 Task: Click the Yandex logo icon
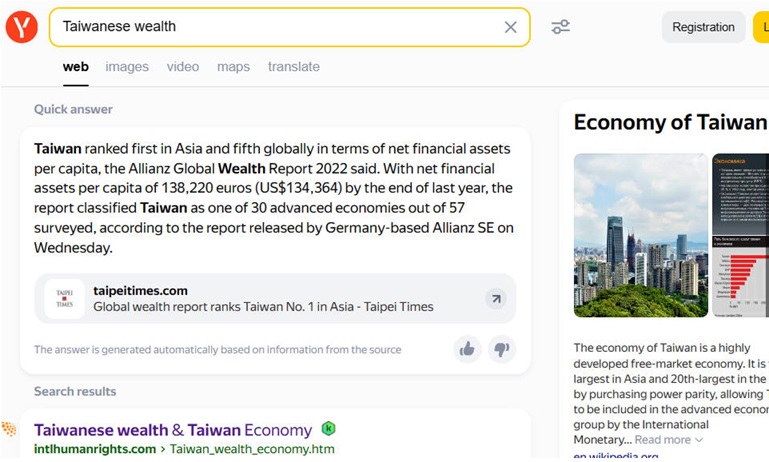(21, 27)
